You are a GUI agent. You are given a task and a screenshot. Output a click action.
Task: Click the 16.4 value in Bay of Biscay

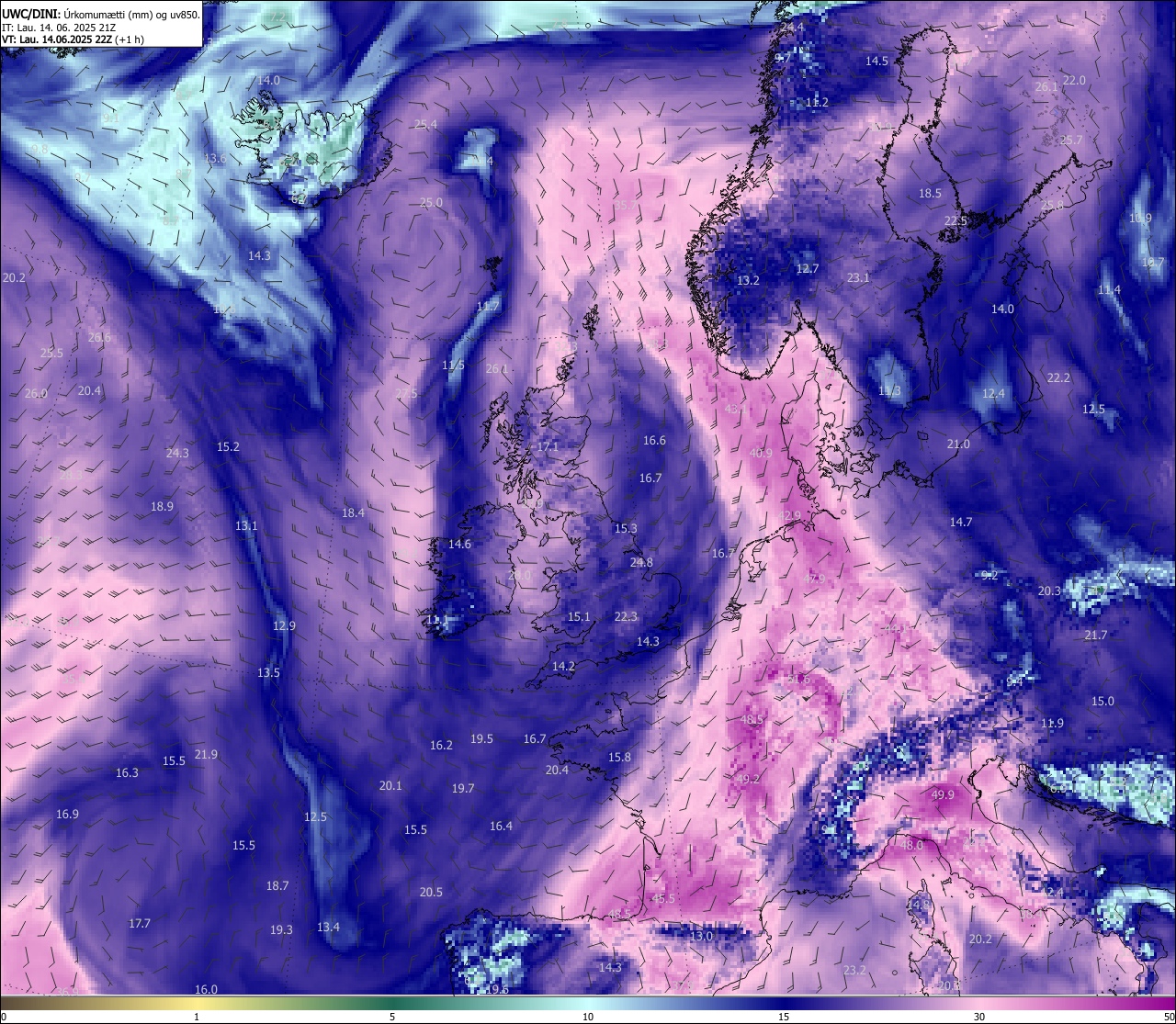[x=501, y=827]
